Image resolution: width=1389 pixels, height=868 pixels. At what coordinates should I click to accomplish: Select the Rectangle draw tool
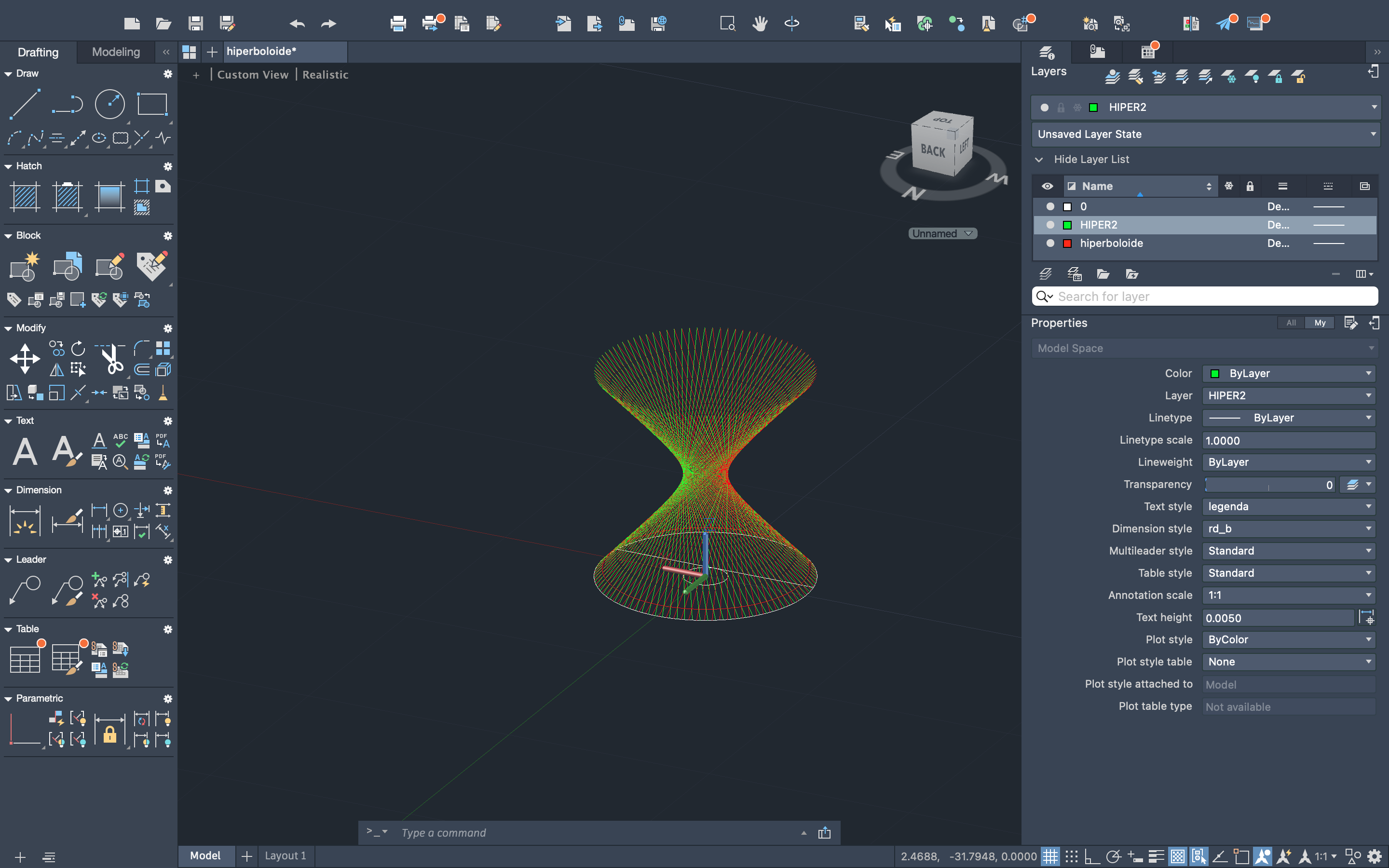click(x=152, y=104)
